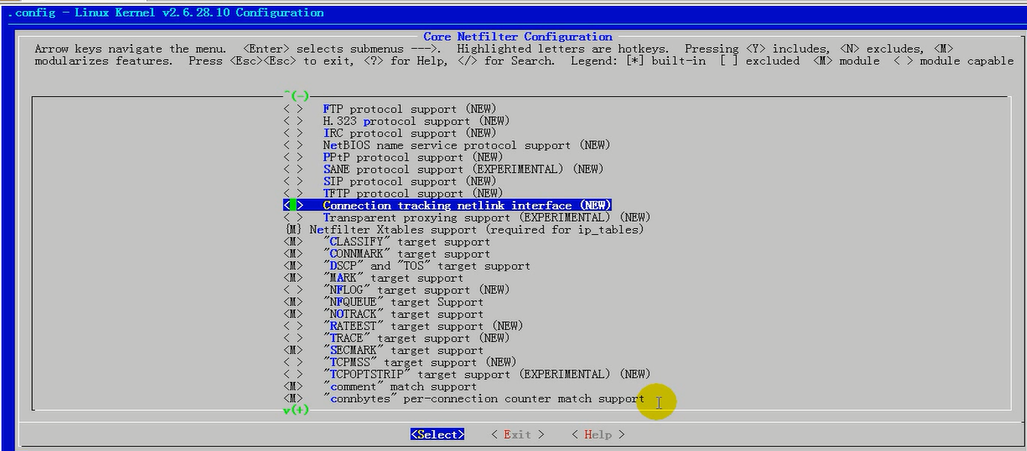Select PPtP protocol support entry

[x=413, y=157]
